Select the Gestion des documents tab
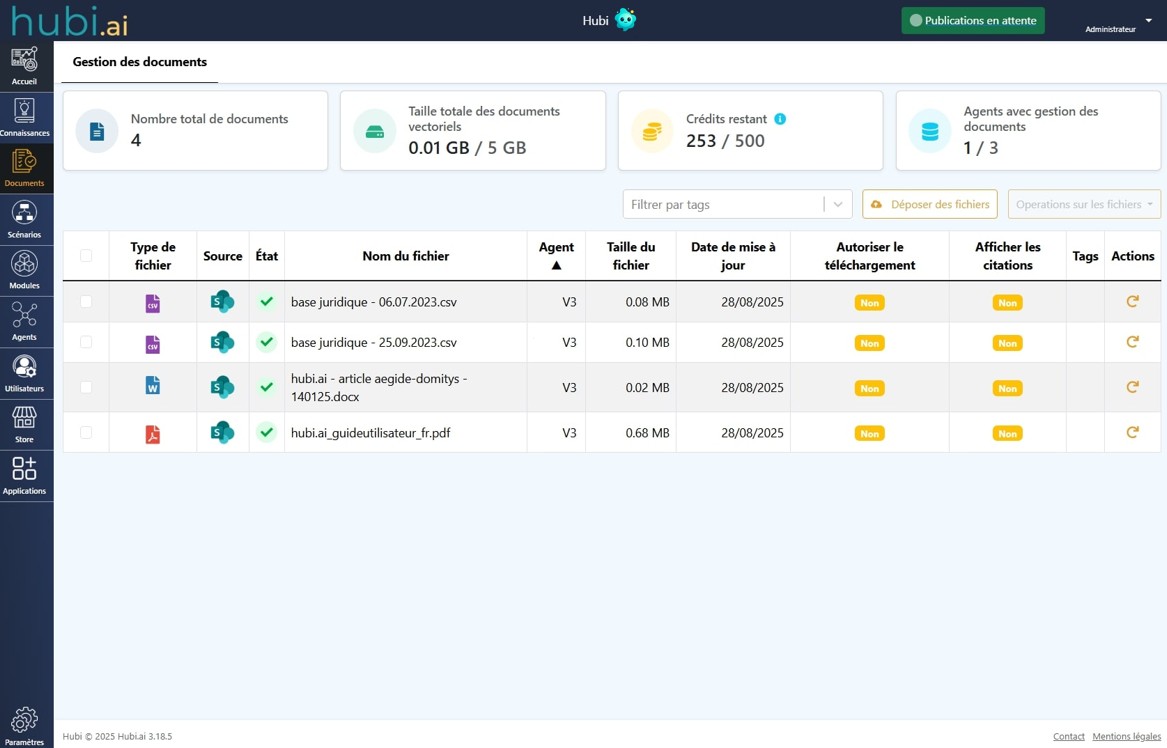1167x748 pixels. pyautogui.click(x=140, y=62)
